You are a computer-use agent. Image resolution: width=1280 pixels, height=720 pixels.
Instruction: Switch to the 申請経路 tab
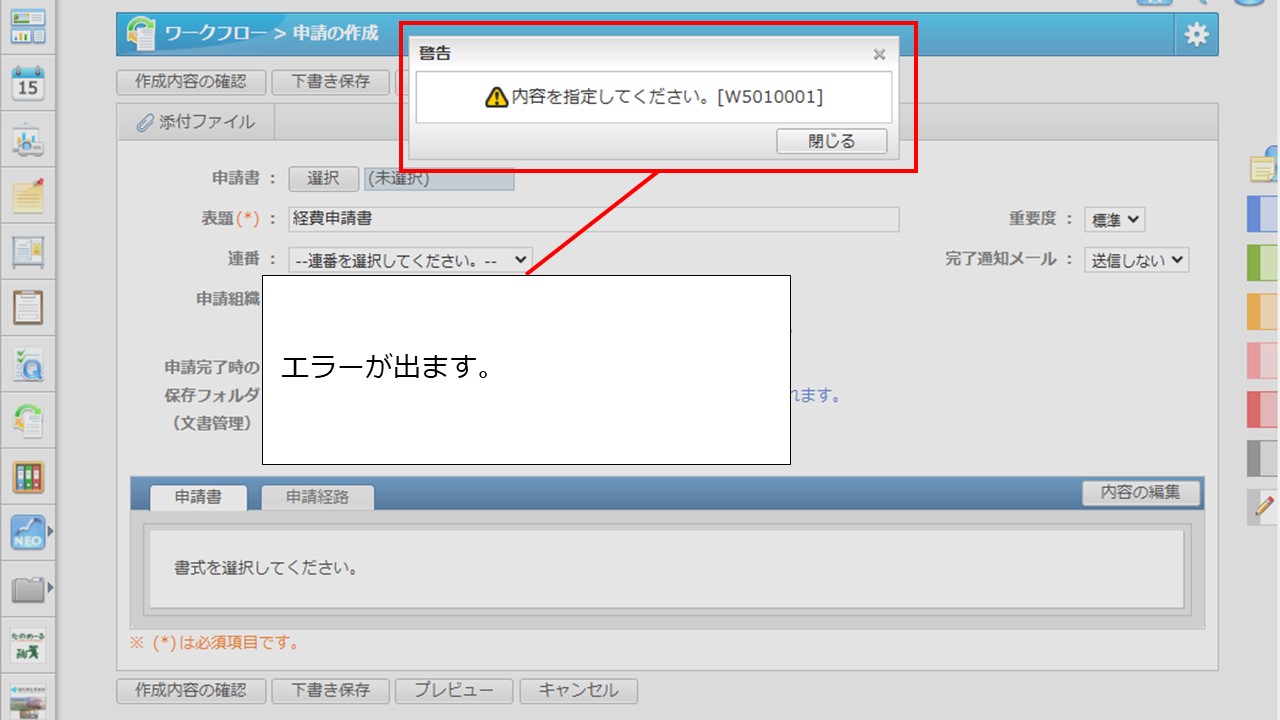(x=318, y=497)
